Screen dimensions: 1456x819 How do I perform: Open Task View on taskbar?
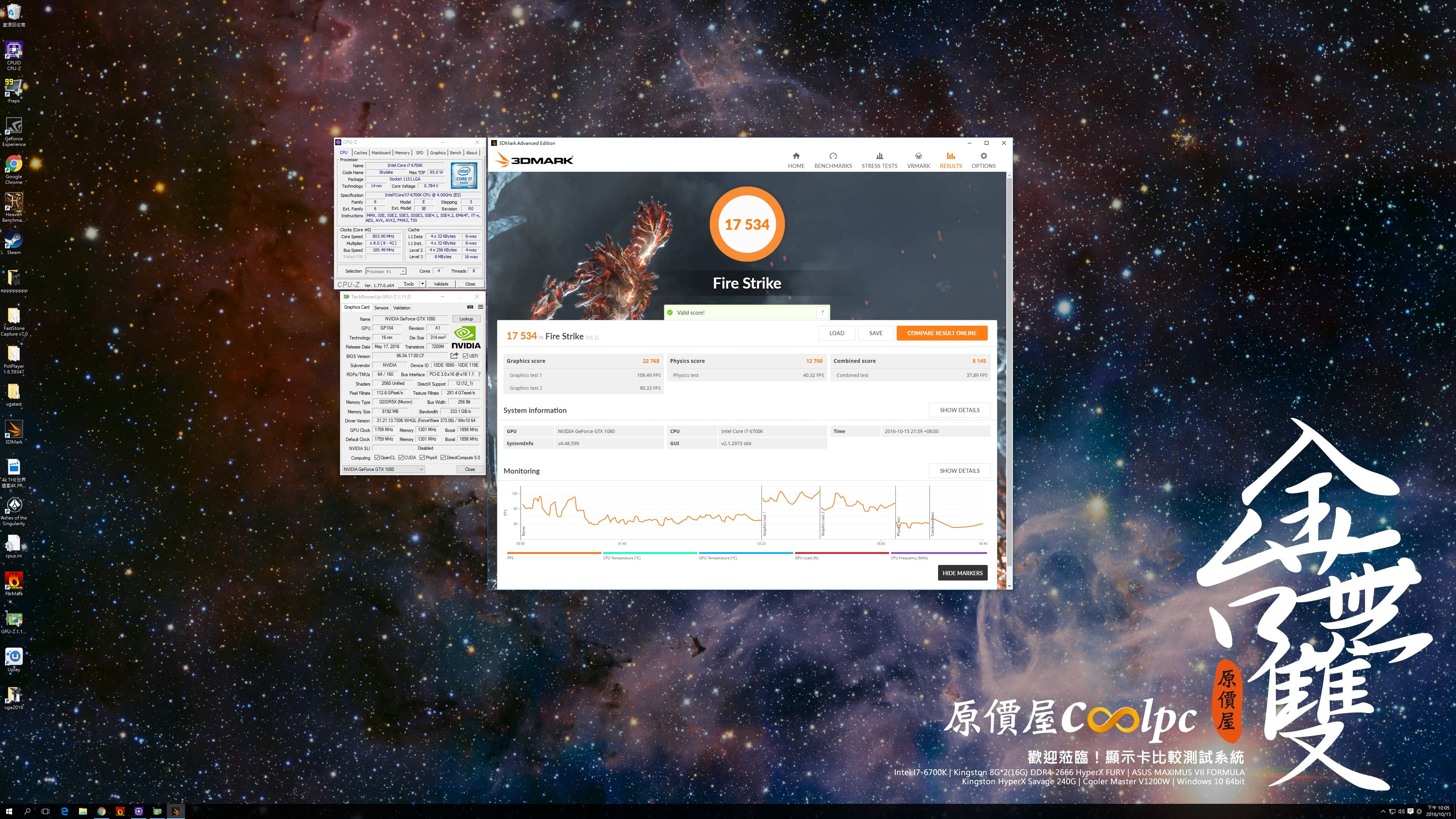coord(46,811)
